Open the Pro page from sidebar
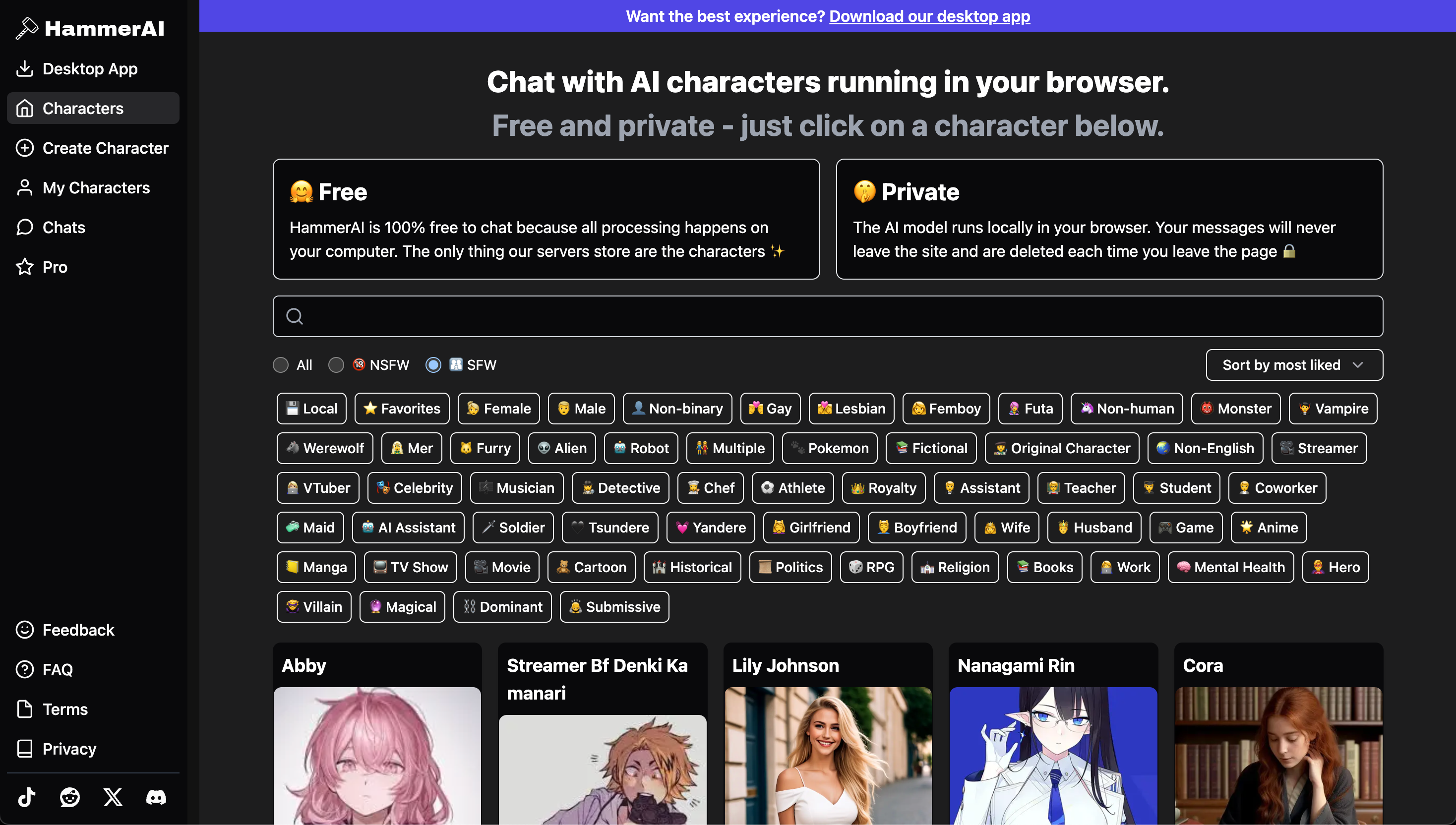Image resolution: width=1456 pixels, height=825 pixels. [93, 267]
